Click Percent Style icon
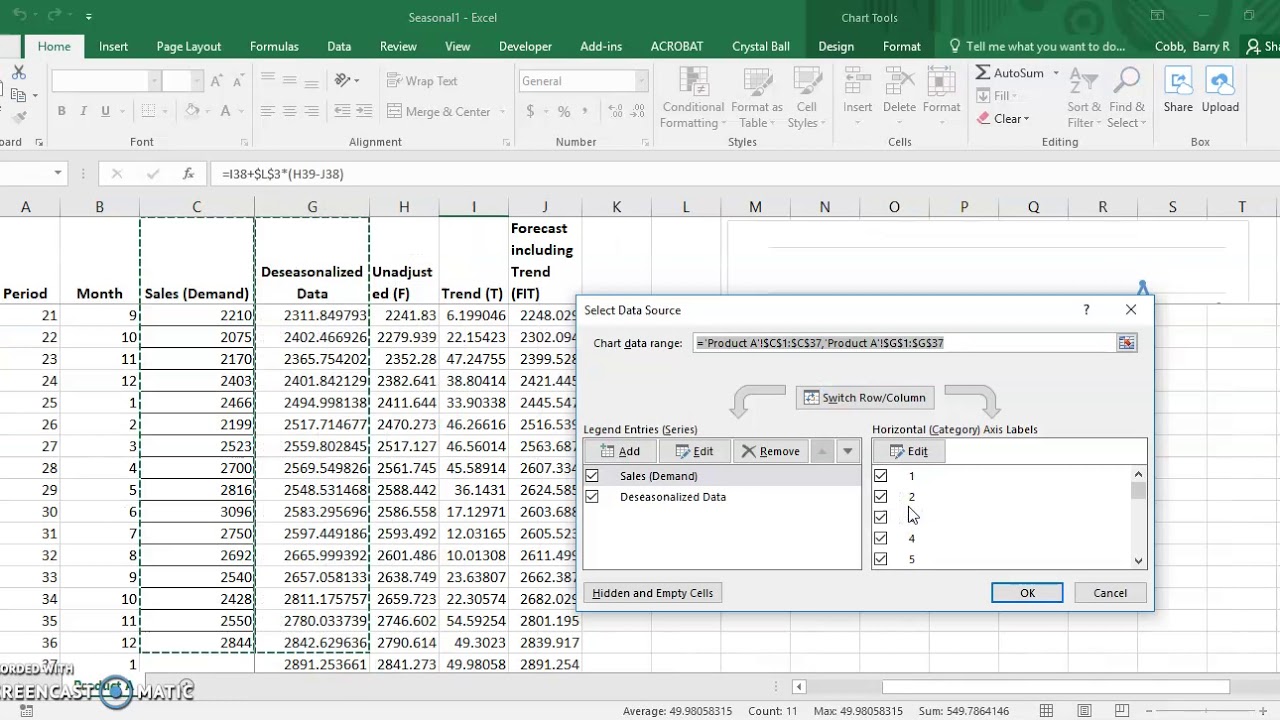1280x720 pixels. pyautogui.click(x=564, y=111)
